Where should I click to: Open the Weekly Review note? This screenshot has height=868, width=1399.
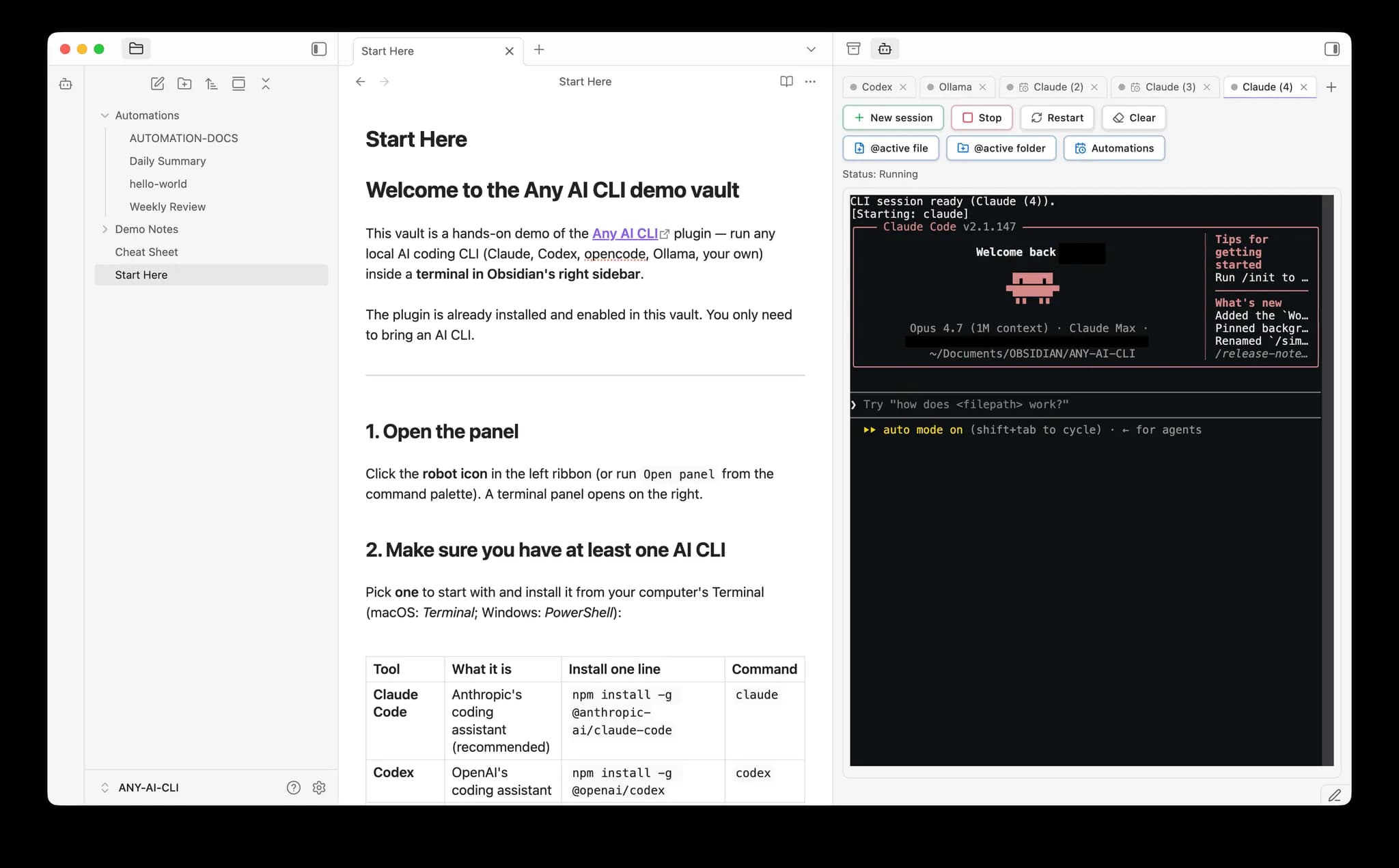pos(167,207)
